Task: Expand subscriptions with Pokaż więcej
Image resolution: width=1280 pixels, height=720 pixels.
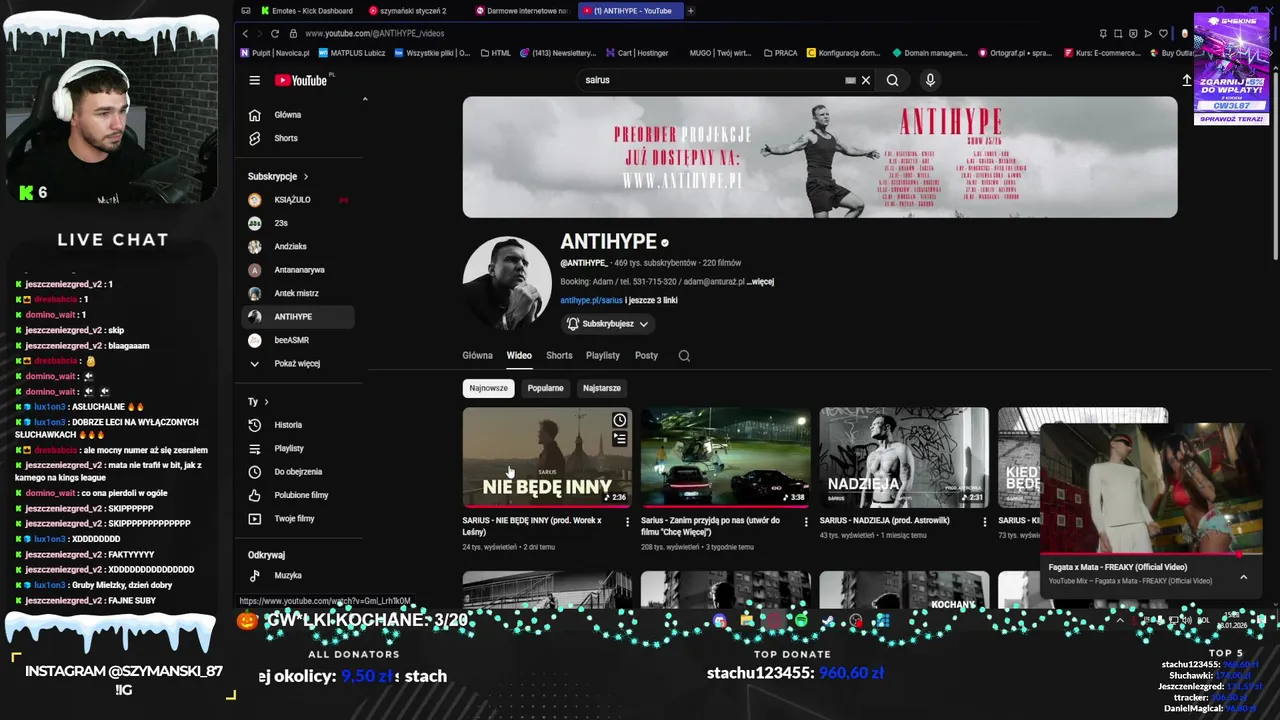Action: coord(299,363)
